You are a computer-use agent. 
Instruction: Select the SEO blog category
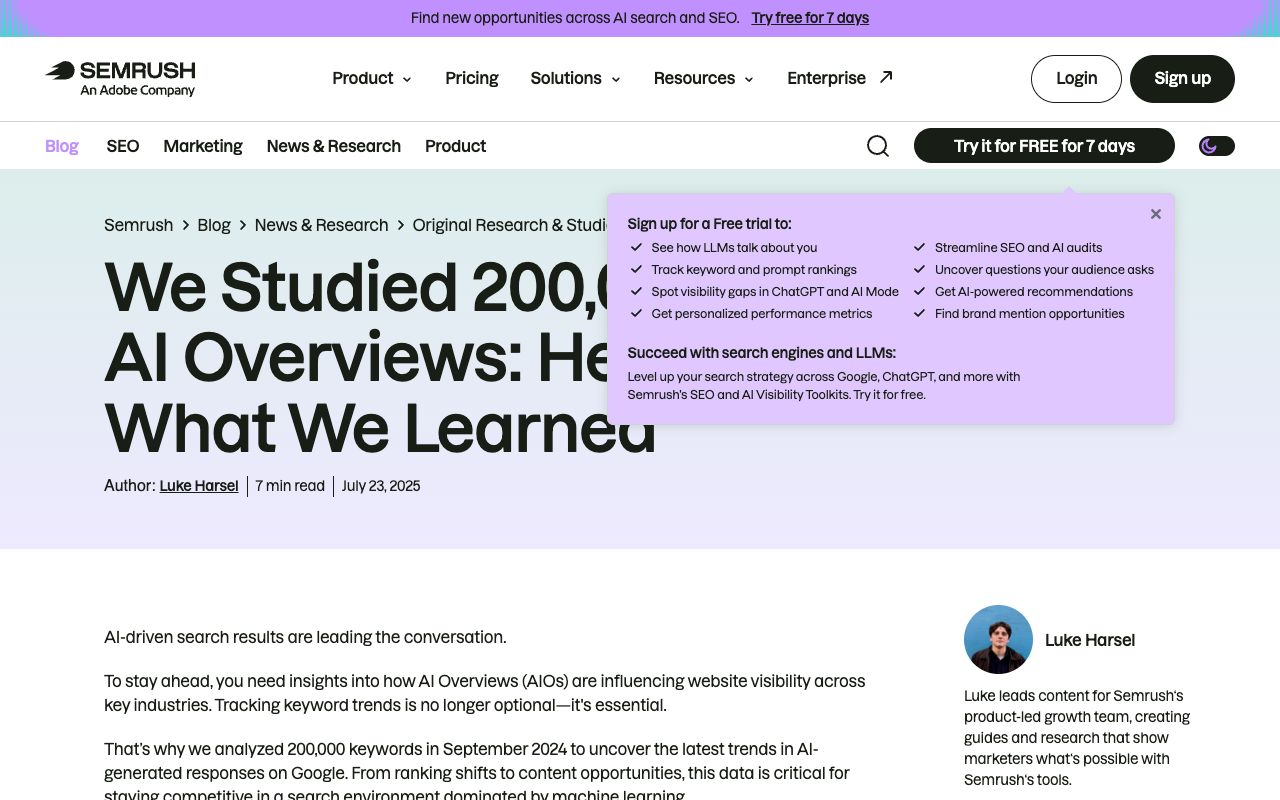123,146
